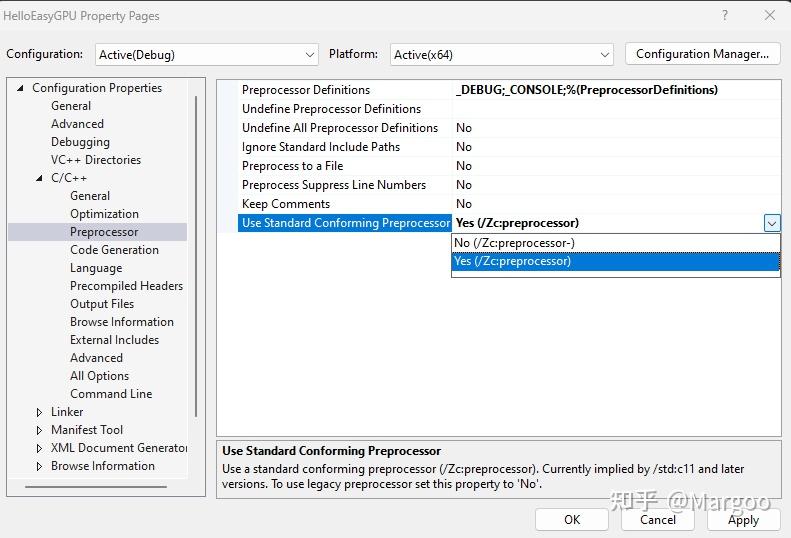Open the Platform dropdown showing Active(x64)
Screen dimensions: 791x538
[501, 55]
